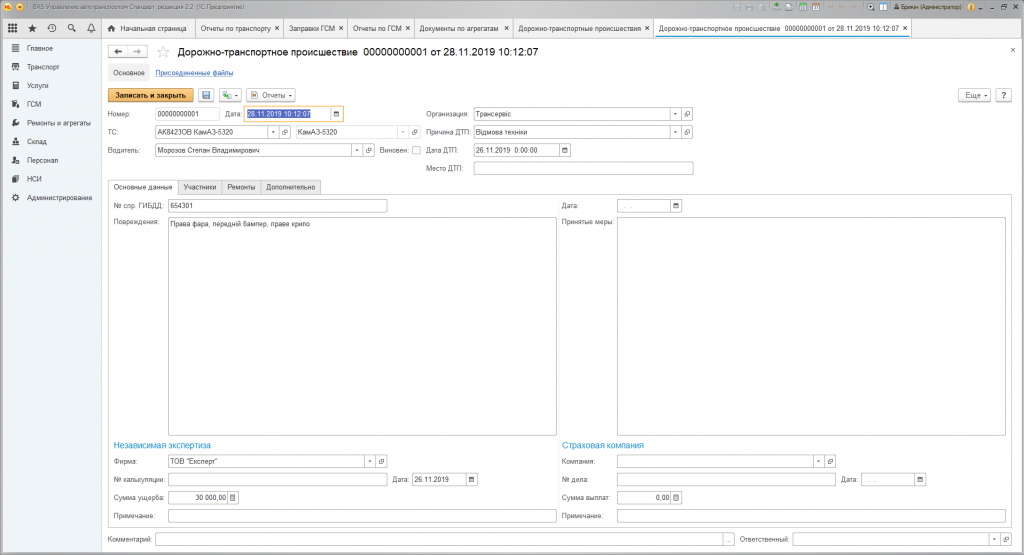Click the search magnifier icon
This screenshot has width=1024, height=555.
[x=71, y=28]
